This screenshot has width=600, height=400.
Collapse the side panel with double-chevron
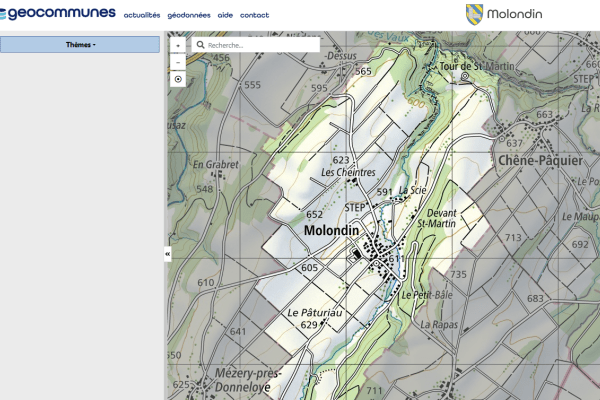tap(167, 254)
